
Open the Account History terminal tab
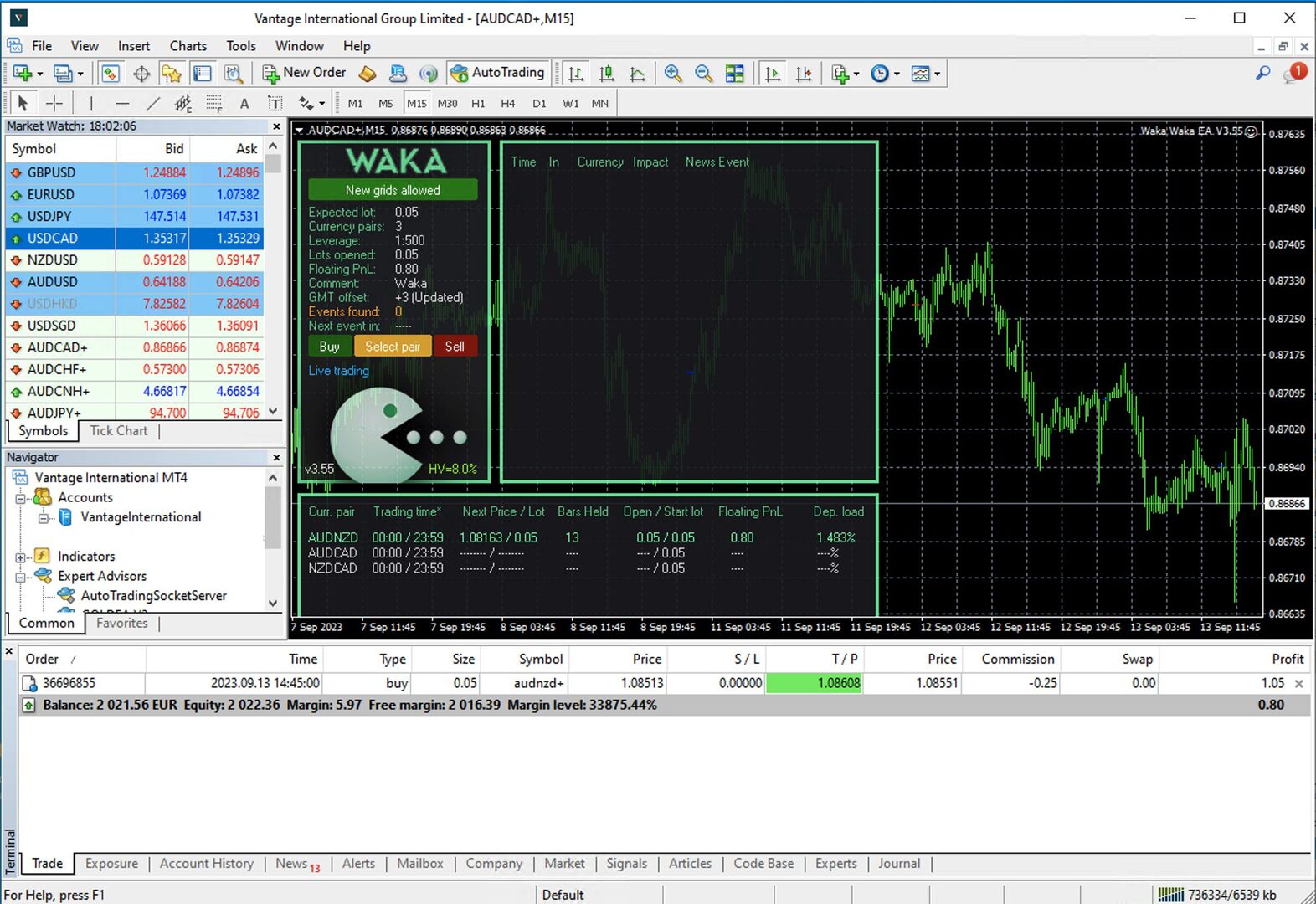coord(207,864)
